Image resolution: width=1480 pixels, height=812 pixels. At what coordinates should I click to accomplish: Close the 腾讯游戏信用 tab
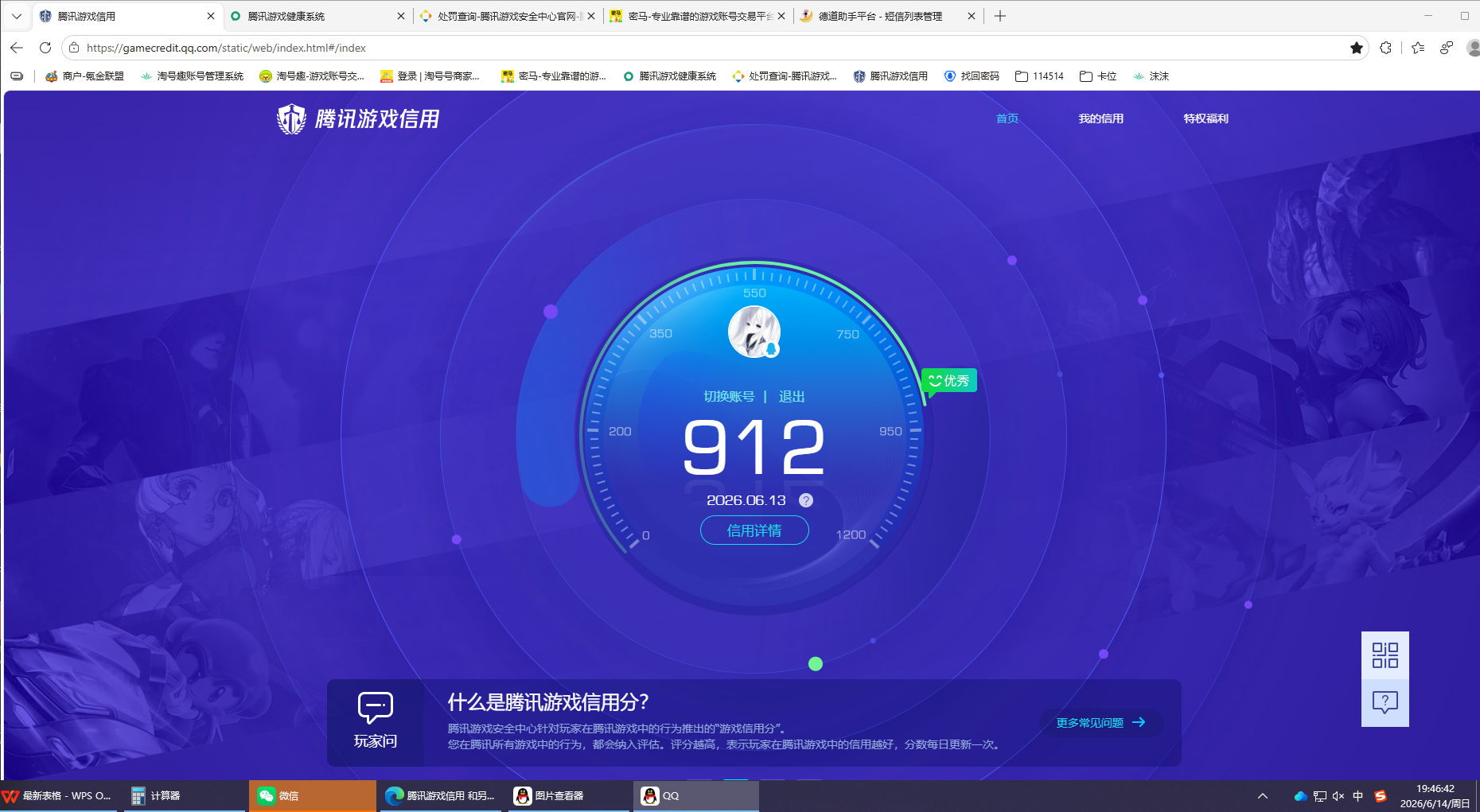[x=211, y=16]
